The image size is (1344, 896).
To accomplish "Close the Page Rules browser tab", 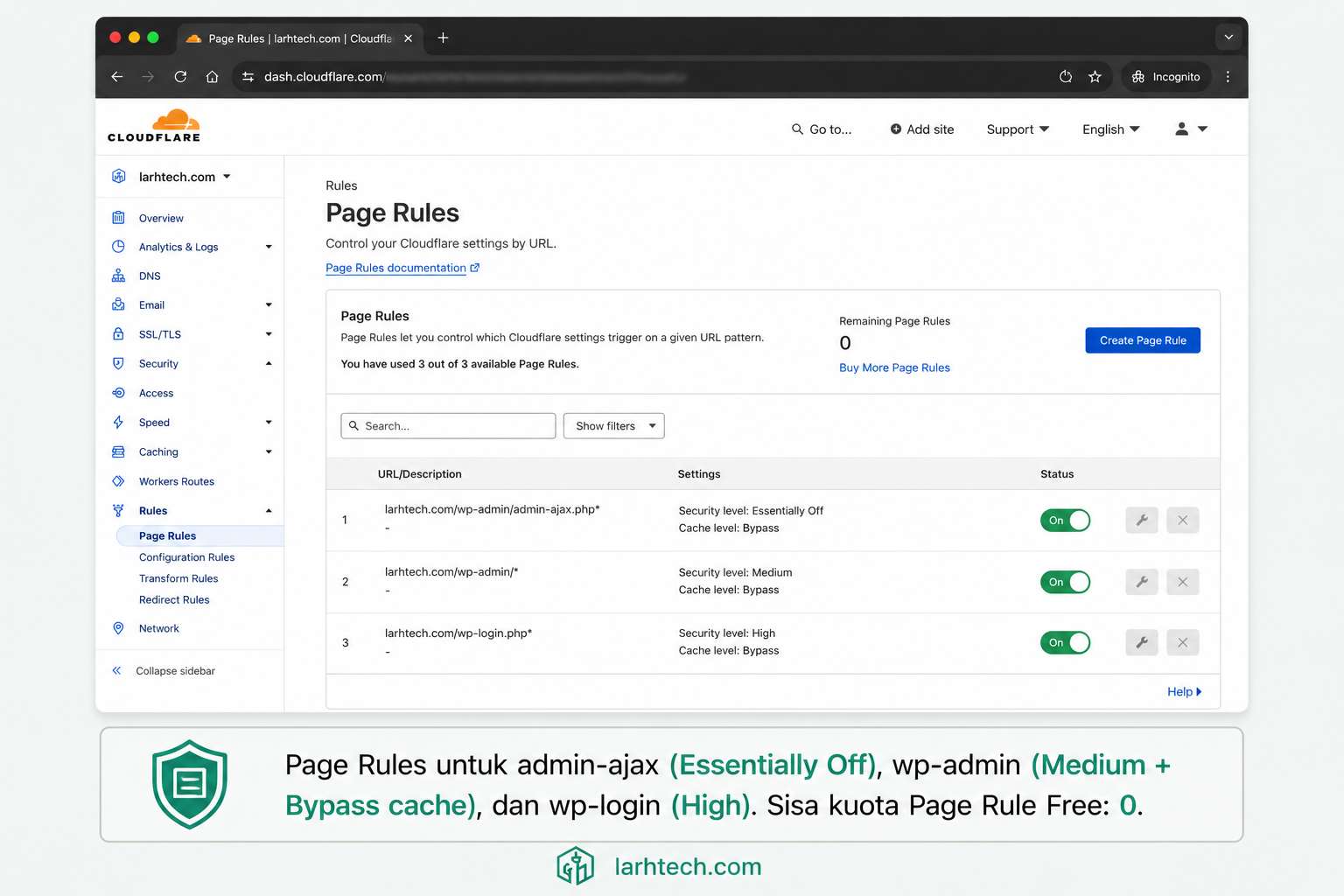I will click(x=408, y=38).
